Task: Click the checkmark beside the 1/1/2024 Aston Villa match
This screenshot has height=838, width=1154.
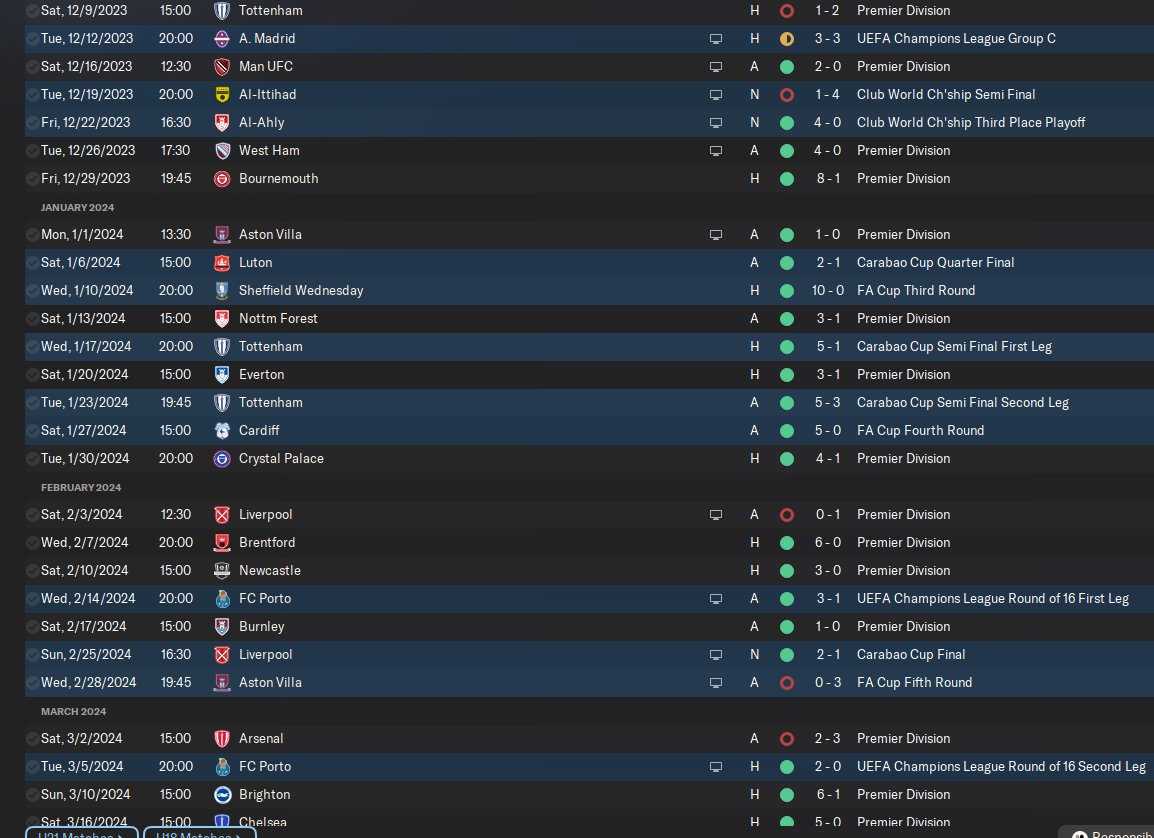Action: pos(34,235)
